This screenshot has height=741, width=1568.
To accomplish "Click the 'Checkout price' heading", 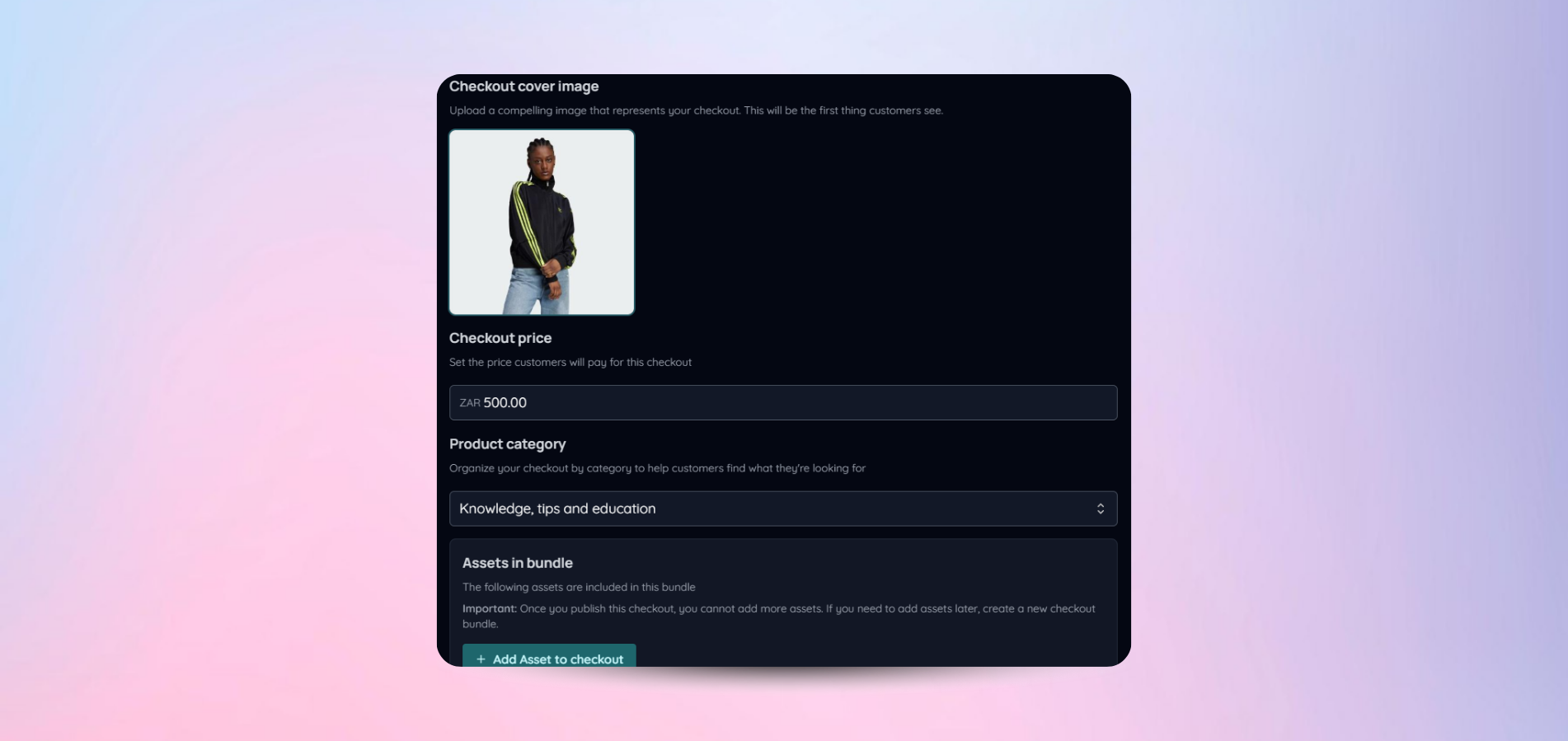I will (500, 338).
